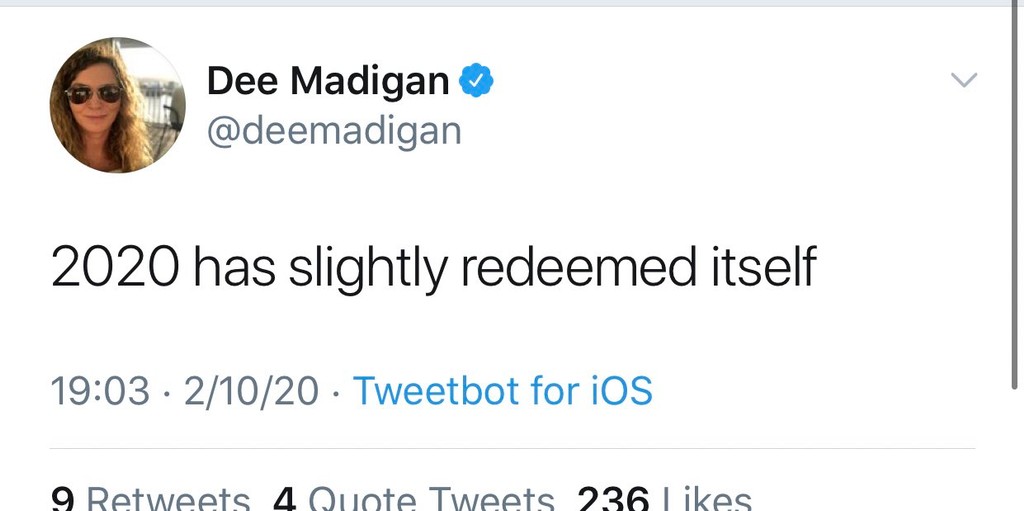This screenshot has width=1024, height=511.
Task: Click the Tweetbot for iOS link
Action: pos(502,390)
